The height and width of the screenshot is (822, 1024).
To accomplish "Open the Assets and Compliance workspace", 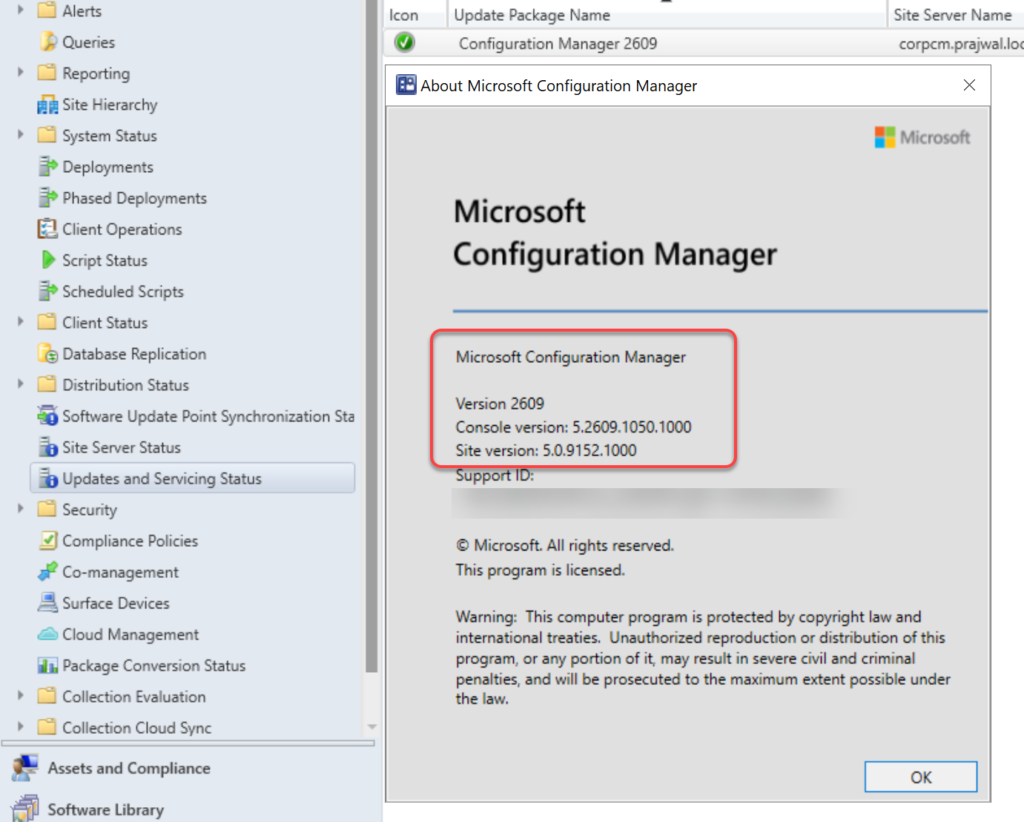I will 129,768.
